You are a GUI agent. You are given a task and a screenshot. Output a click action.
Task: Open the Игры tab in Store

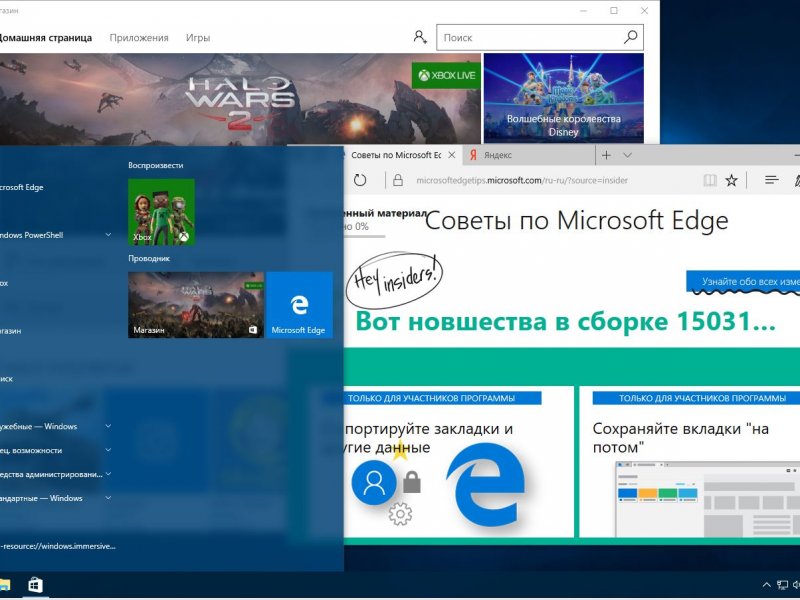[x=197, y=38]
